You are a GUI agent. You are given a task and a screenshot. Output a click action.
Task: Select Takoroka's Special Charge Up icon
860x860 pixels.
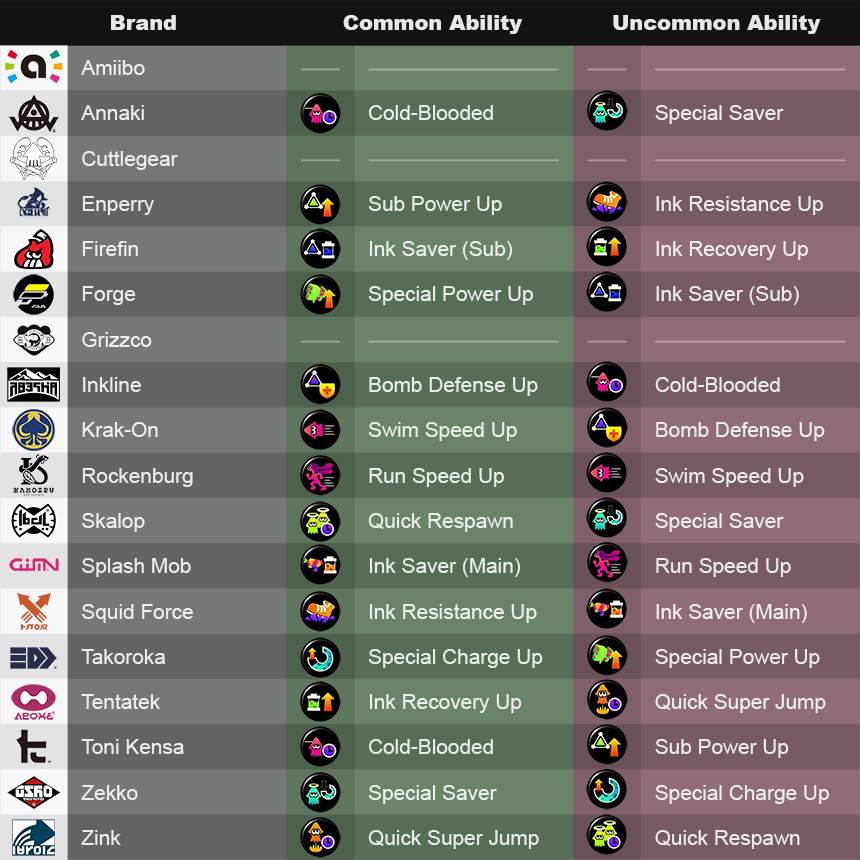coord(320,657)
